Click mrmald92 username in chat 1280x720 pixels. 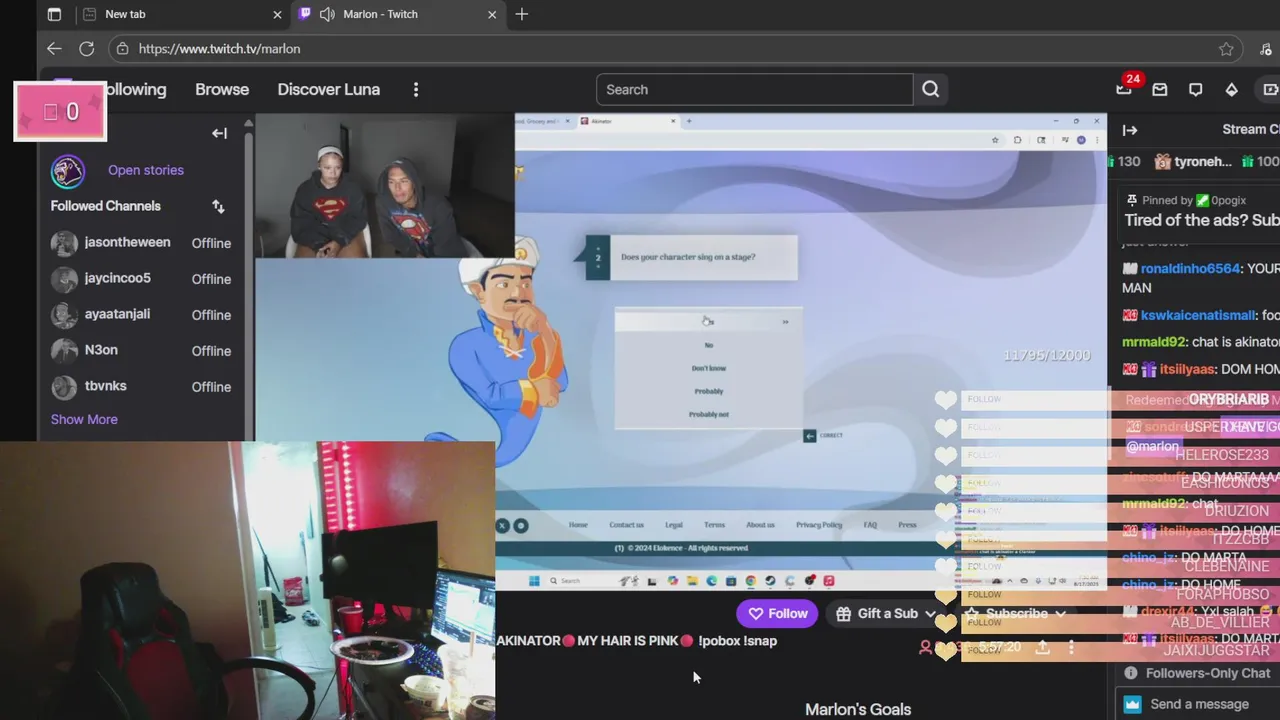(x=1153, y=342)
